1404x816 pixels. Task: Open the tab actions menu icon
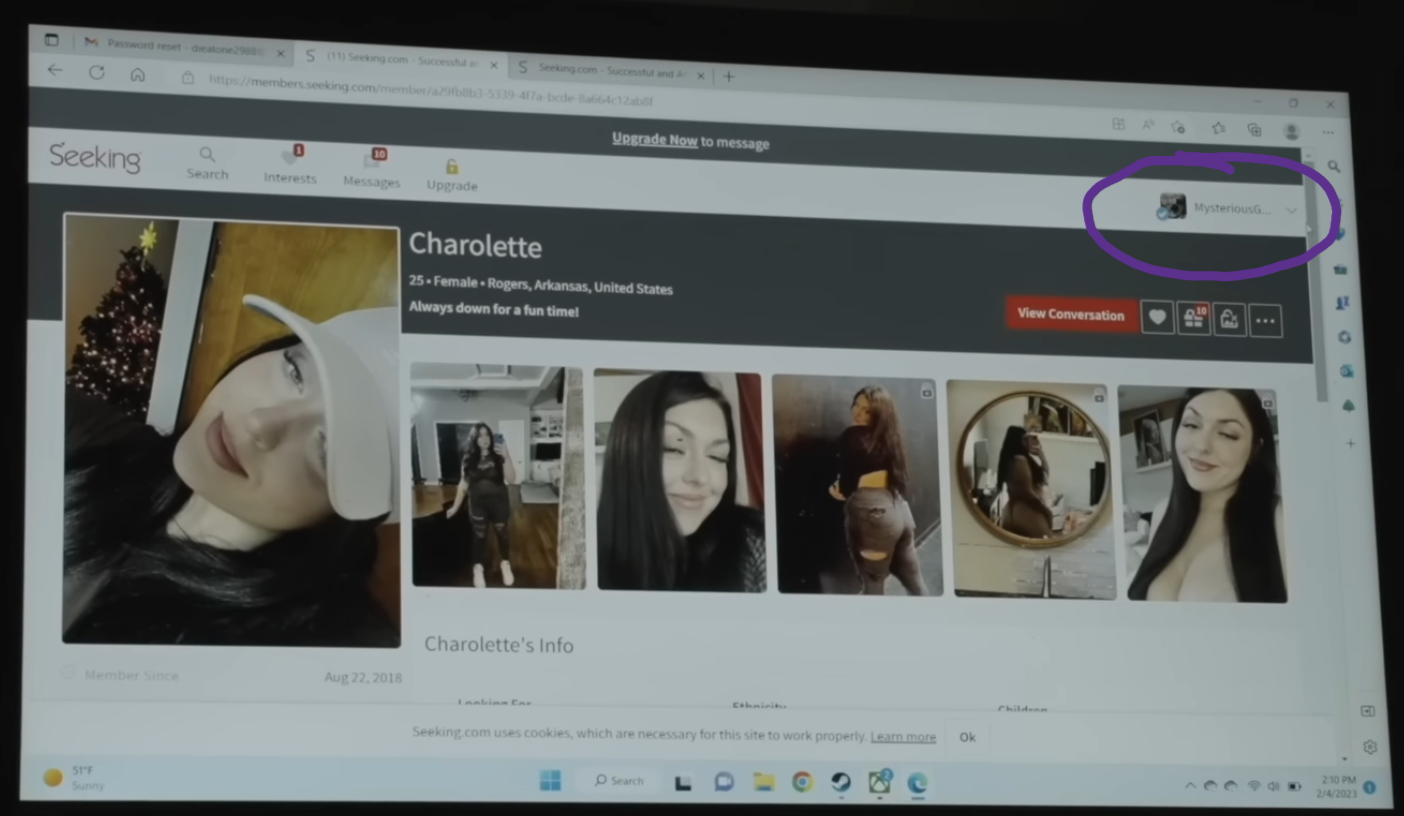point(52,40)
